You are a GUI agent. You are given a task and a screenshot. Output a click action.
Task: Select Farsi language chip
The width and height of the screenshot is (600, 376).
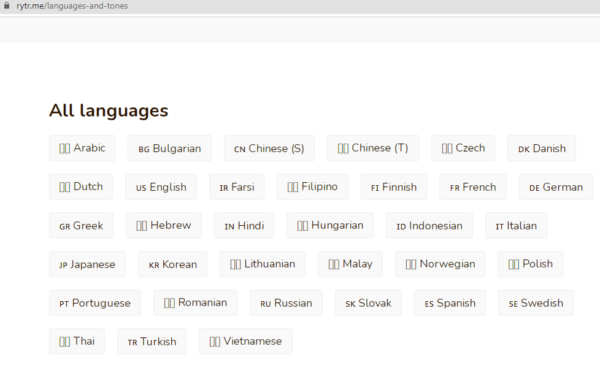pyautogui.click(x=236, y=187)
